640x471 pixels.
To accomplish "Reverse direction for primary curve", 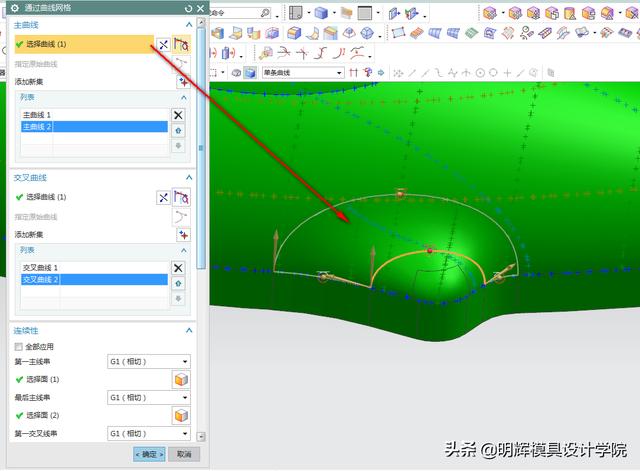I will point(163,45).
